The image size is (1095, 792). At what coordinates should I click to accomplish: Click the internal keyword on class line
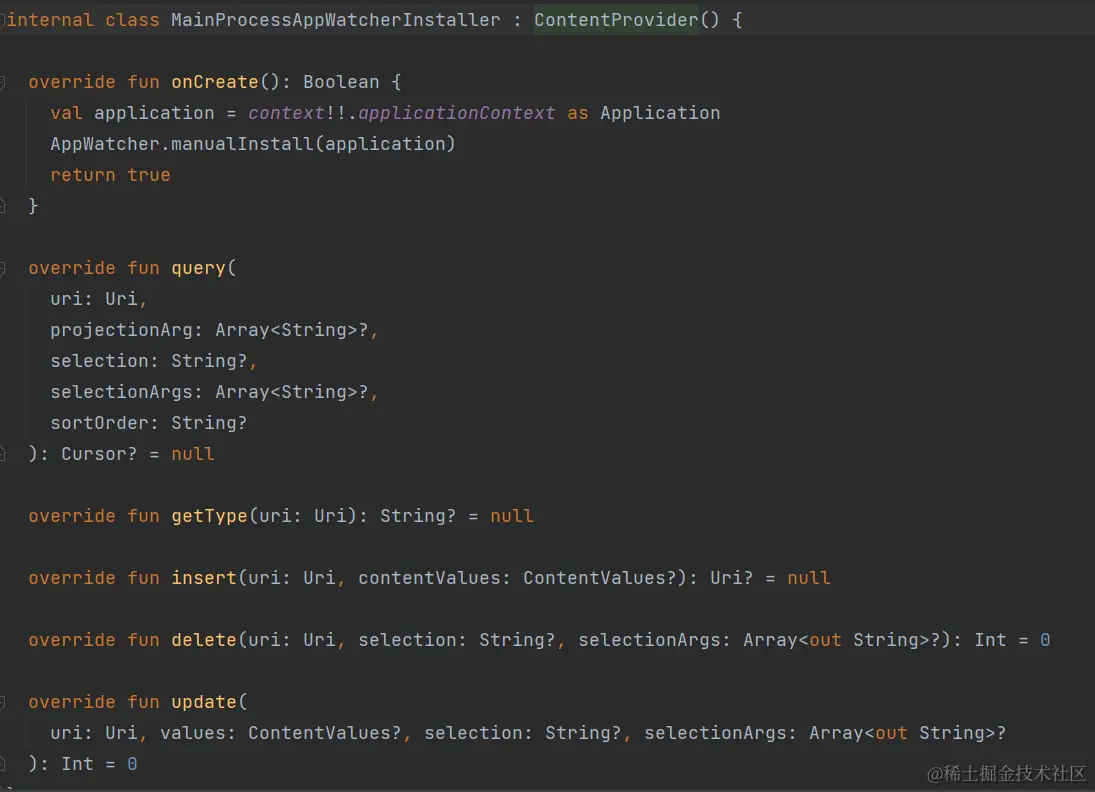(x=50, y=20)
